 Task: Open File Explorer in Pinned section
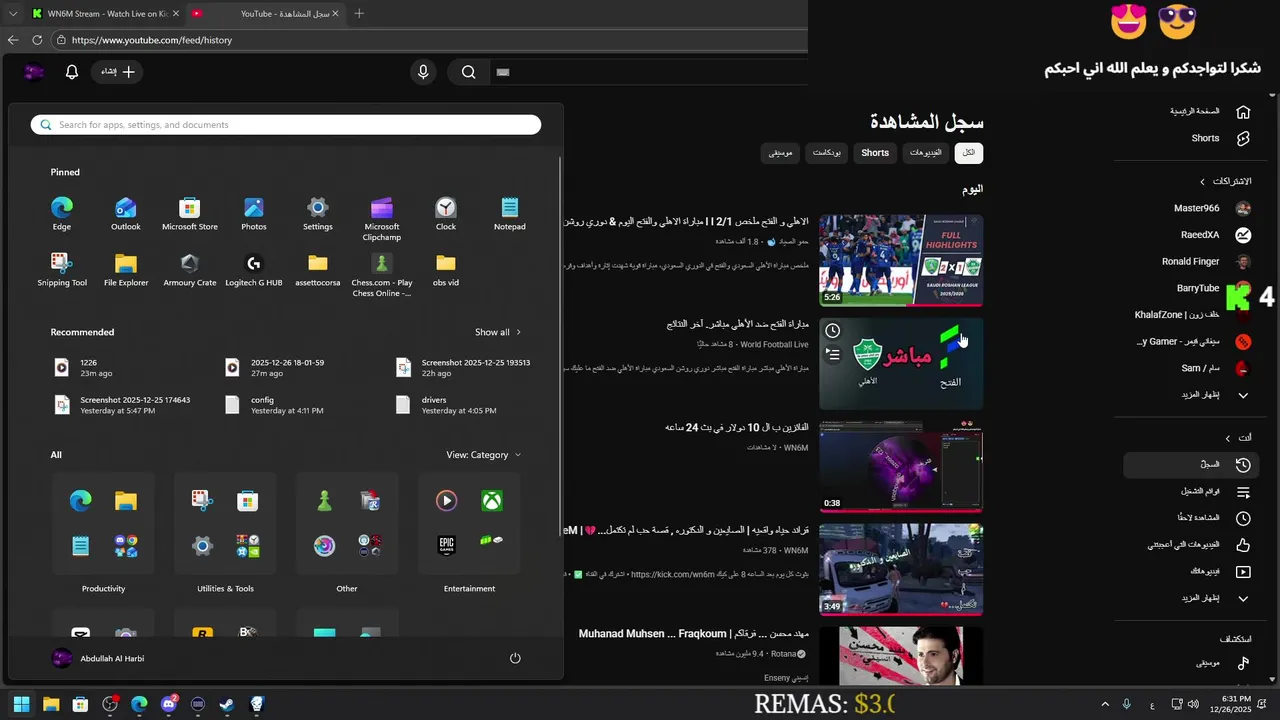[126, 270]
